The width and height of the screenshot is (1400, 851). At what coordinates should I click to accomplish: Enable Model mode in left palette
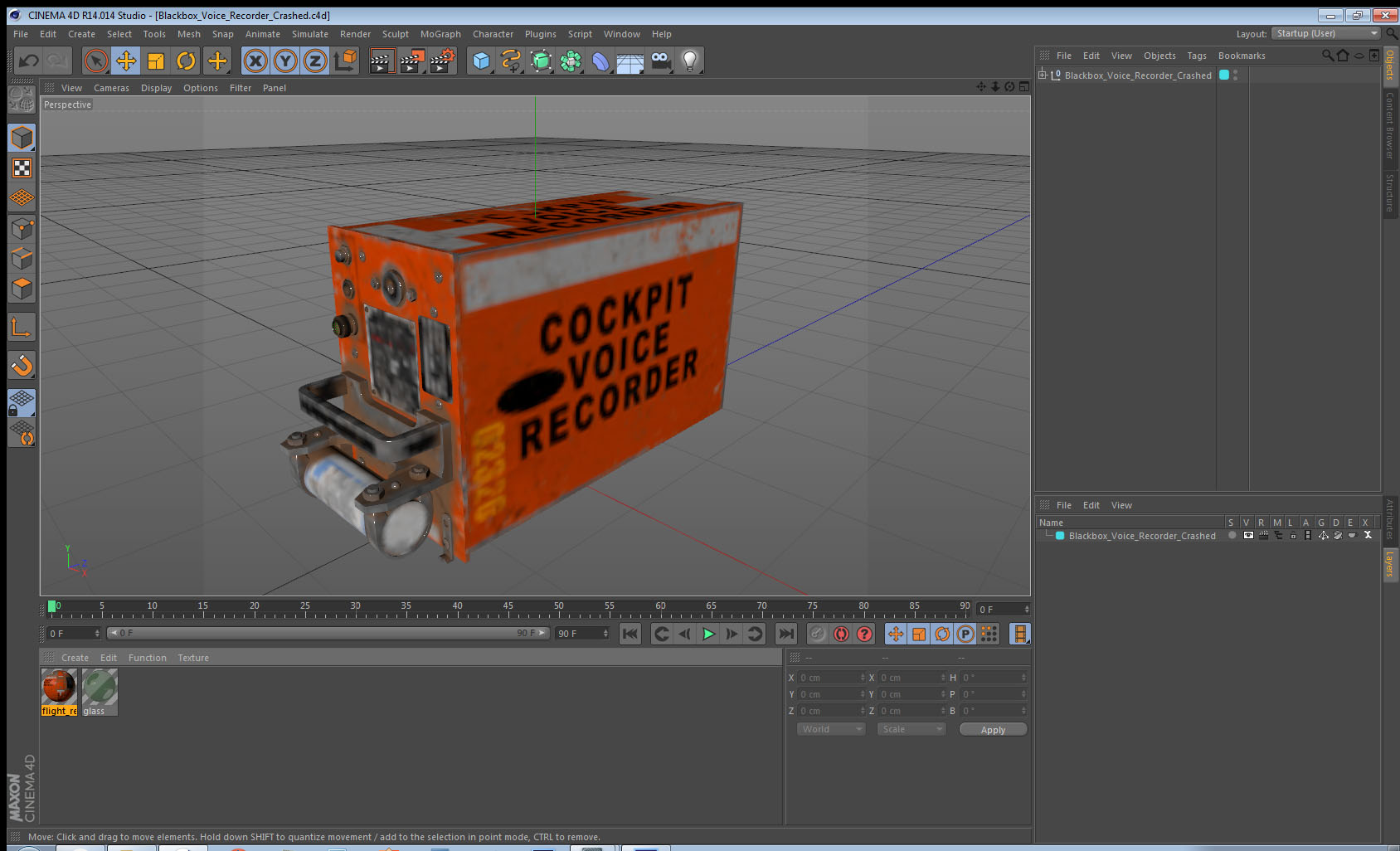pos(22,138)
